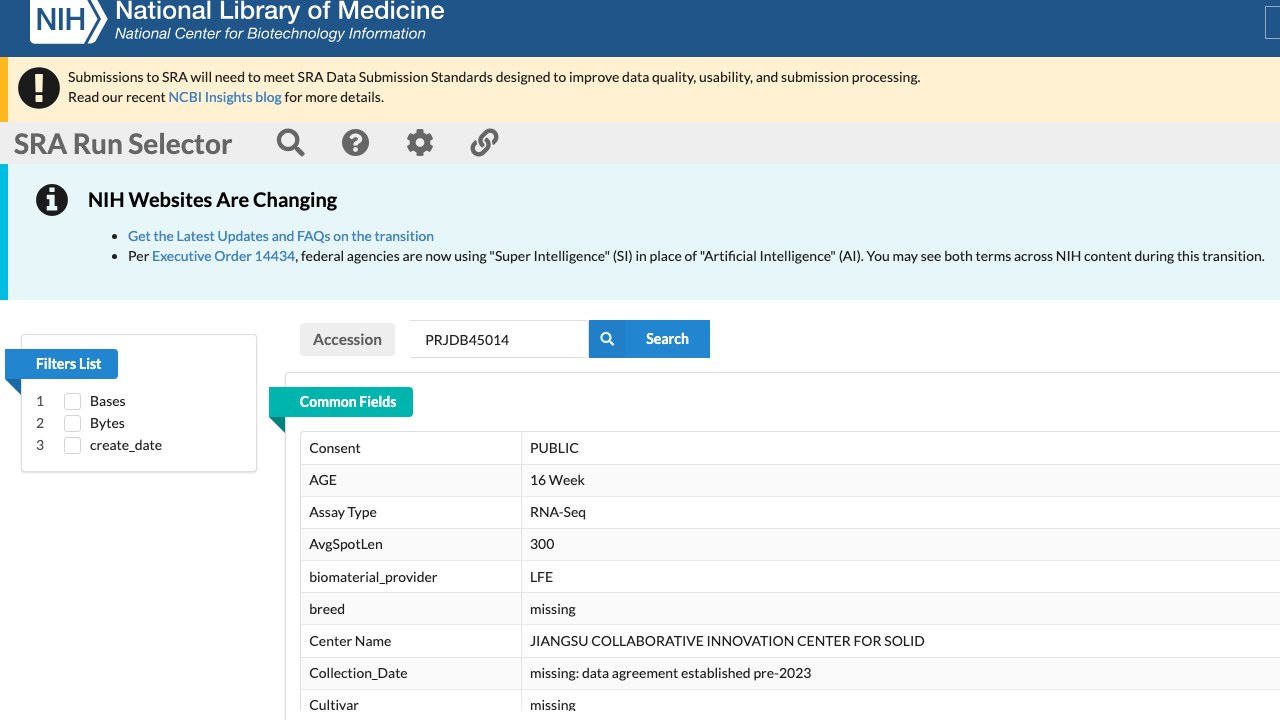Click the exclamation alert icon
Image resolution: width=1280 pixels, height=720 pixels.
coord(39,87)
